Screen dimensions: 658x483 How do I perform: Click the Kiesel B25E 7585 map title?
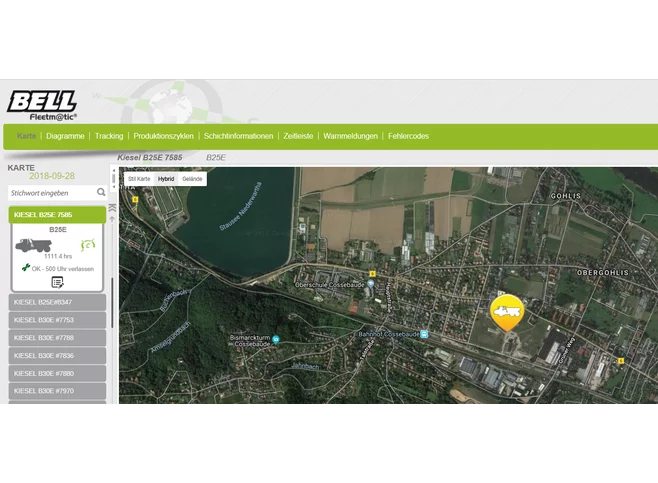[x=150, y=158]
